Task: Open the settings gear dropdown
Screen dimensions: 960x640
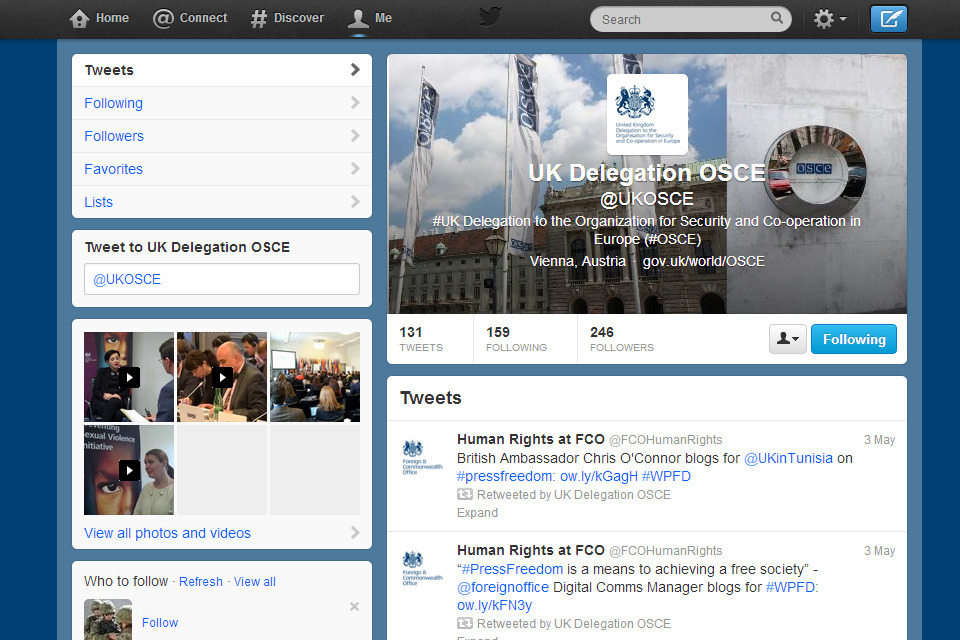Action: point(830,19)
